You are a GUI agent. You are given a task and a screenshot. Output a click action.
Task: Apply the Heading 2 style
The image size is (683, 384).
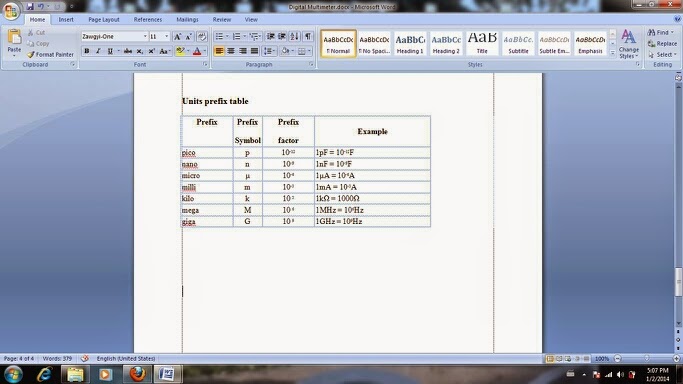[x=446, y=43]
